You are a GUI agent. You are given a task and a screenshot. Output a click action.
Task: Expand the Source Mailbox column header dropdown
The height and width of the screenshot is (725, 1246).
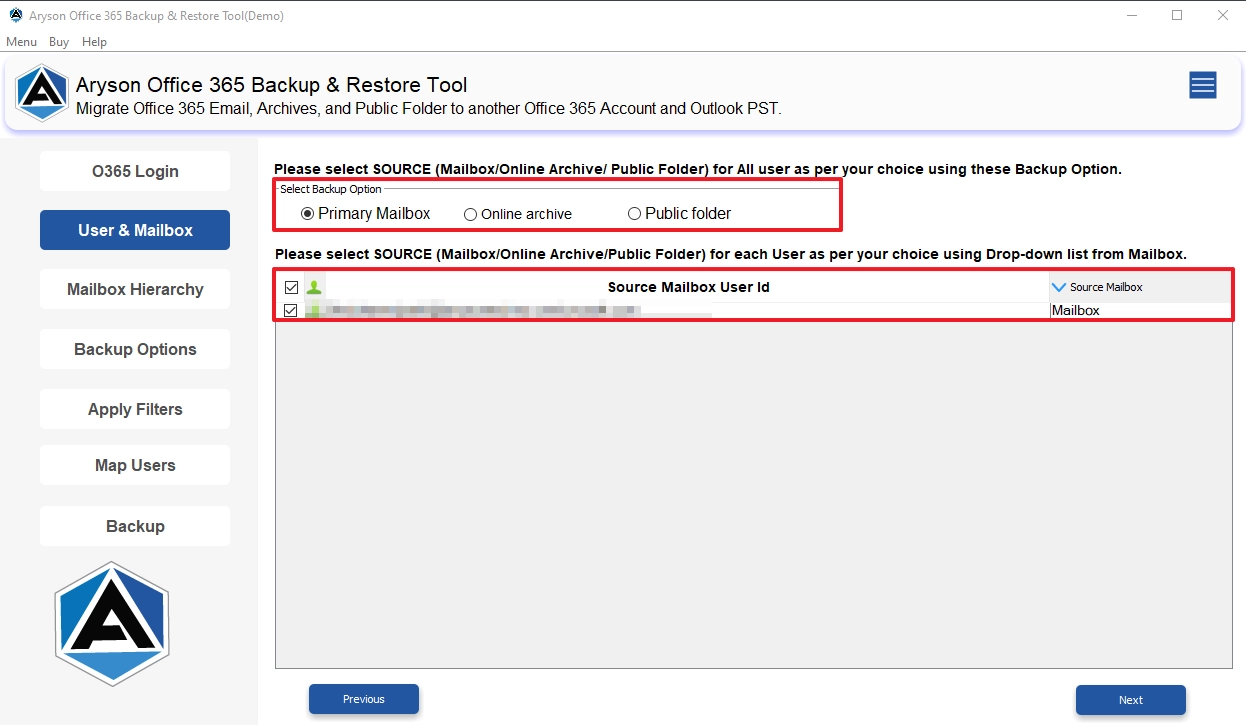[x=1140, y=287]
